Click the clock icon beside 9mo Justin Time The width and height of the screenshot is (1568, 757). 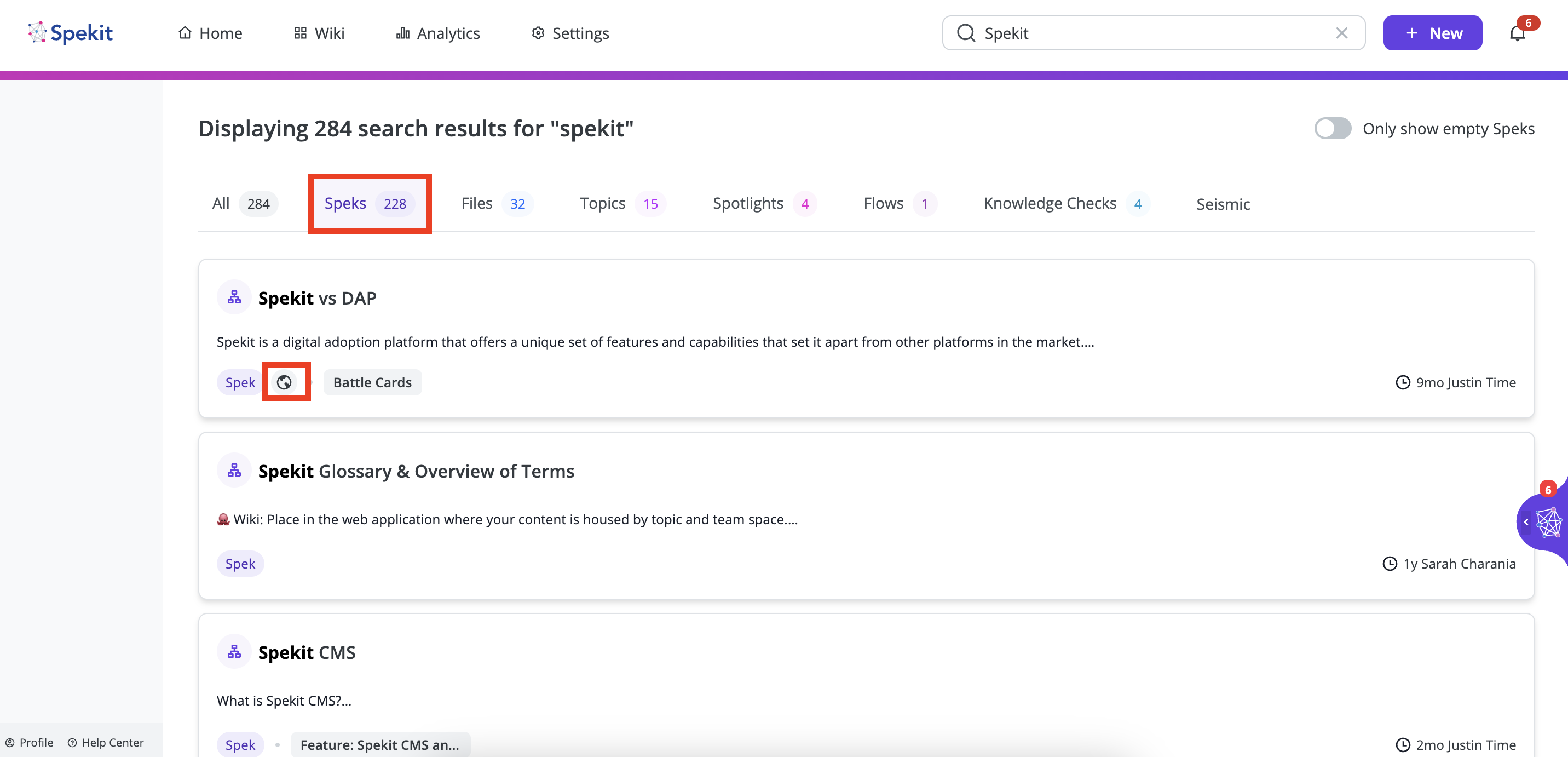pyautogui.click(x=1403, y=382)
